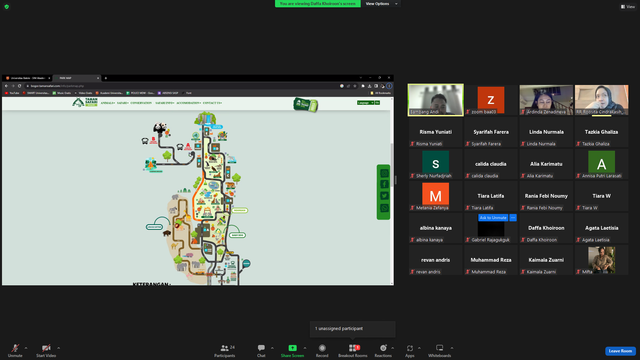Screen dimensions: 640x360
Task: Click the Leave Room button
Action: point(620,351)
